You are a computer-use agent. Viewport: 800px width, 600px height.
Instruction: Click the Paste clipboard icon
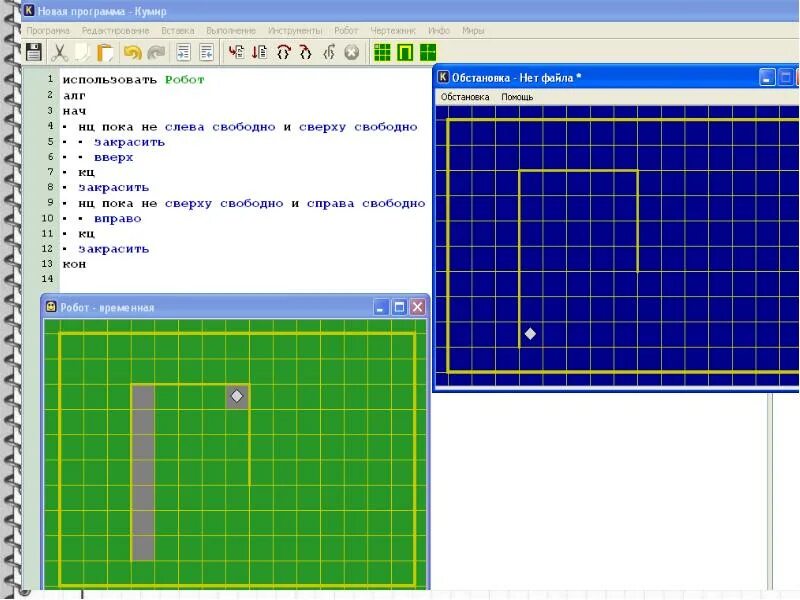(x=105, y=52)
